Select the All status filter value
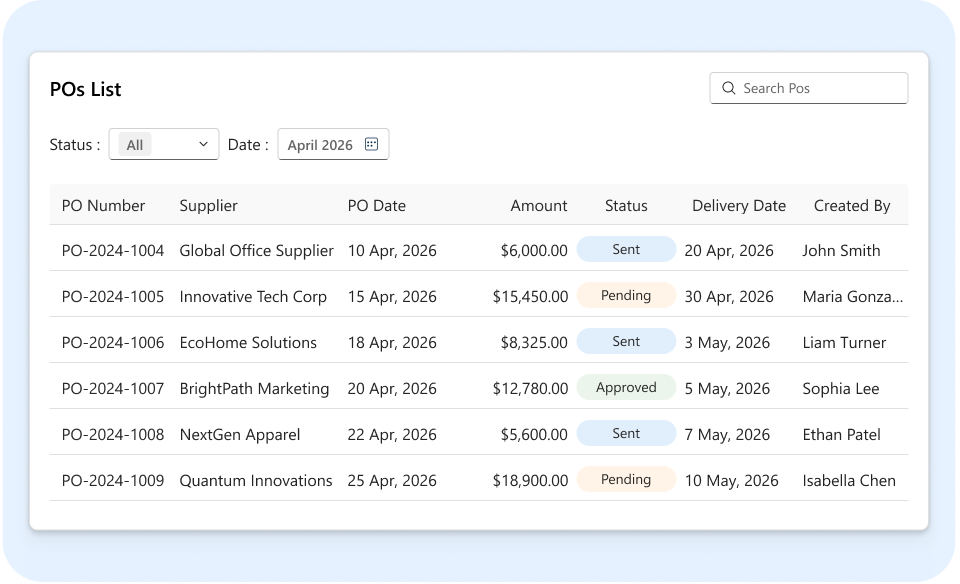960x584 pixels. [x=135, y=145]
